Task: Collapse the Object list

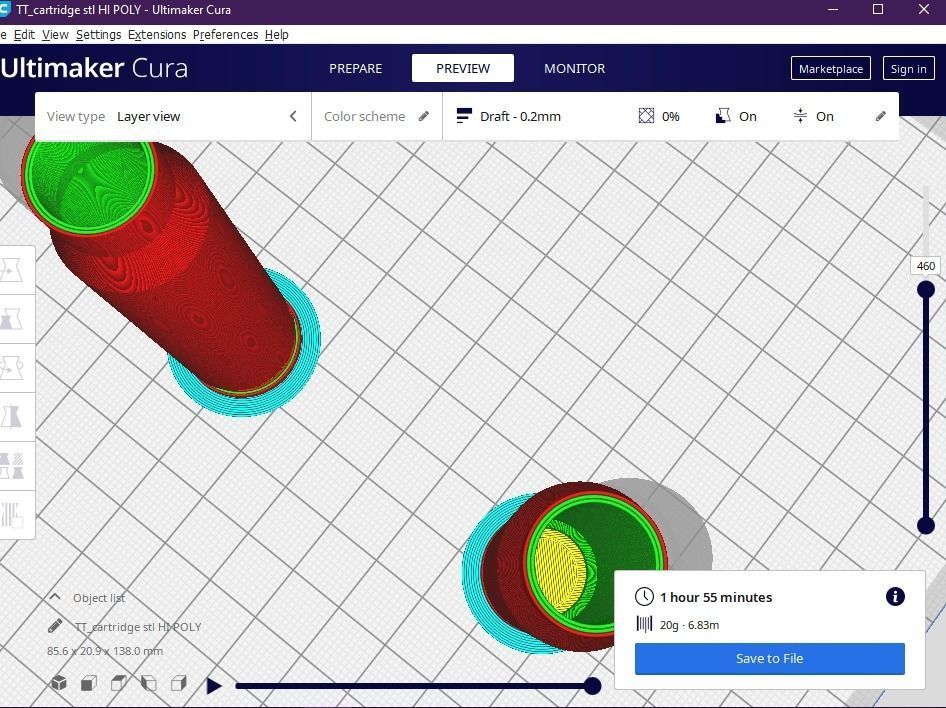Action: click(x=55, y=597)
